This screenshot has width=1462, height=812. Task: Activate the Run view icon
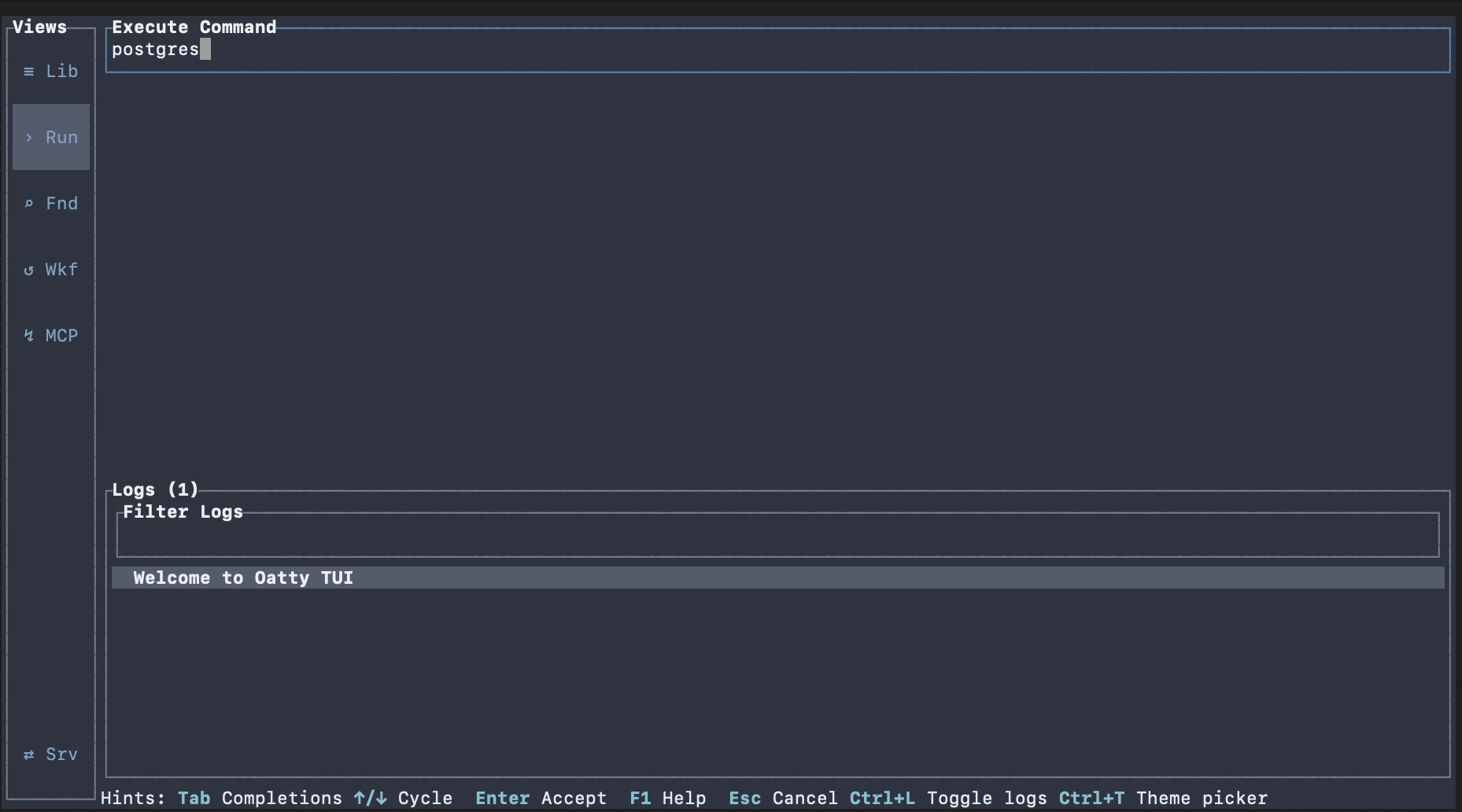coord(50,137)
